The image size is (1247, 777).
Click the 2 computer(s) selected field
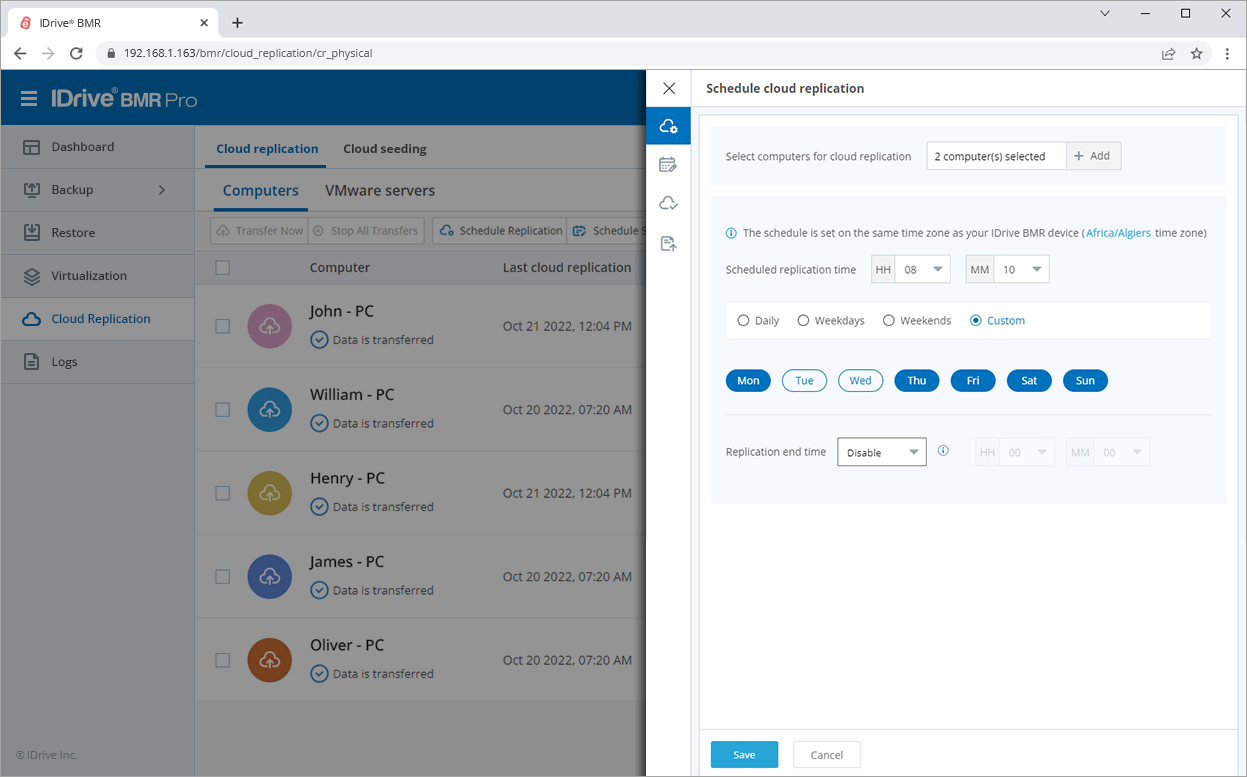(x=996, y=155)
